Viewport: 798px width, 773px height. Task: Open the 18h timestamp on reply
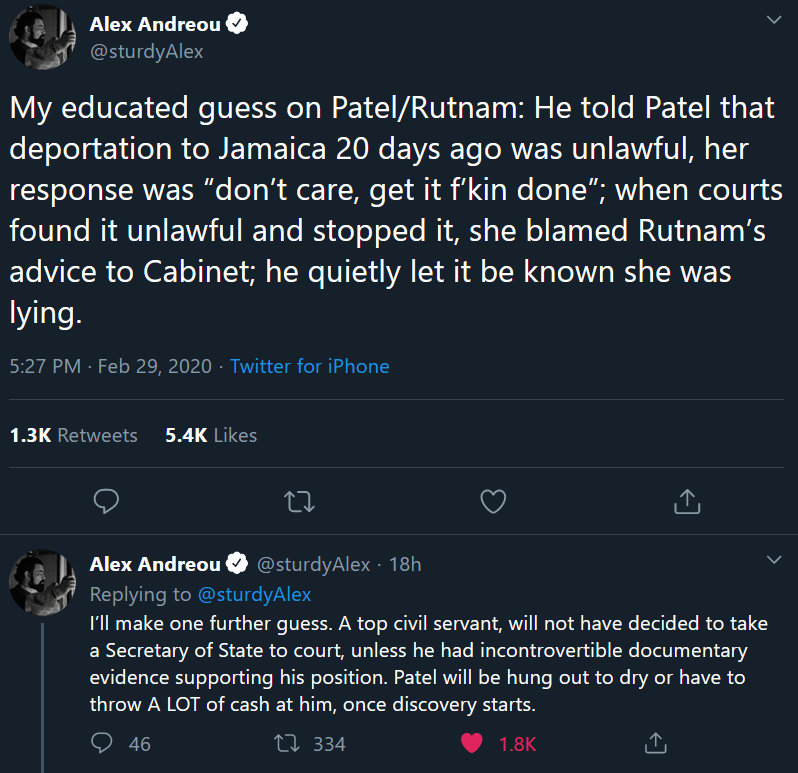tap(405, 564)
